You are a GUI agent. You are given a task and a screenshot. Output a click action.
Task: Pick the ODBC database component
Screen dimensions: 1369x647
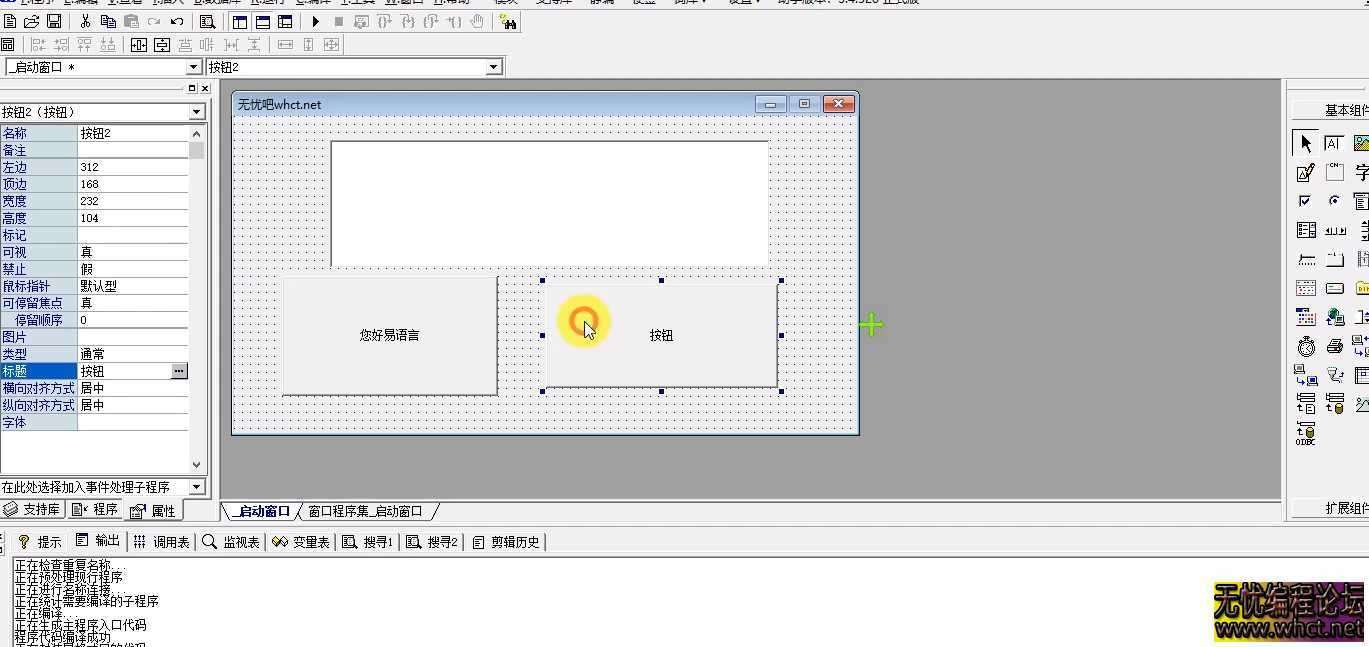(1306, 432)
